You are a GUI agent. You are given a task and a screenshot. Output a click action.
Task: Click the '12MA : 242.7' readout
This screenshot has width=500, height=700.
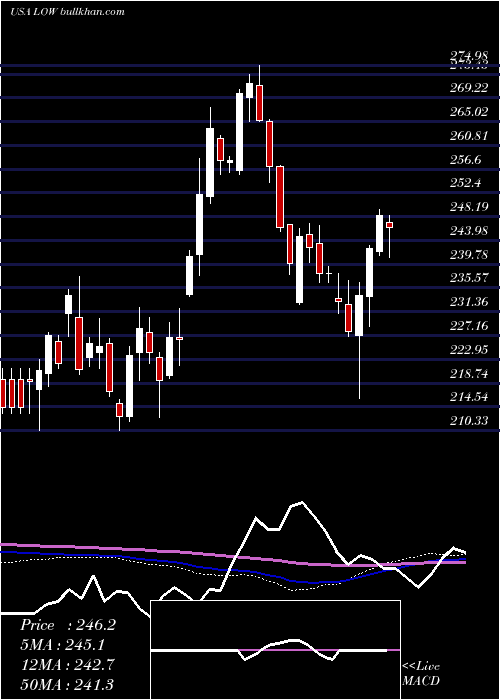68,665
